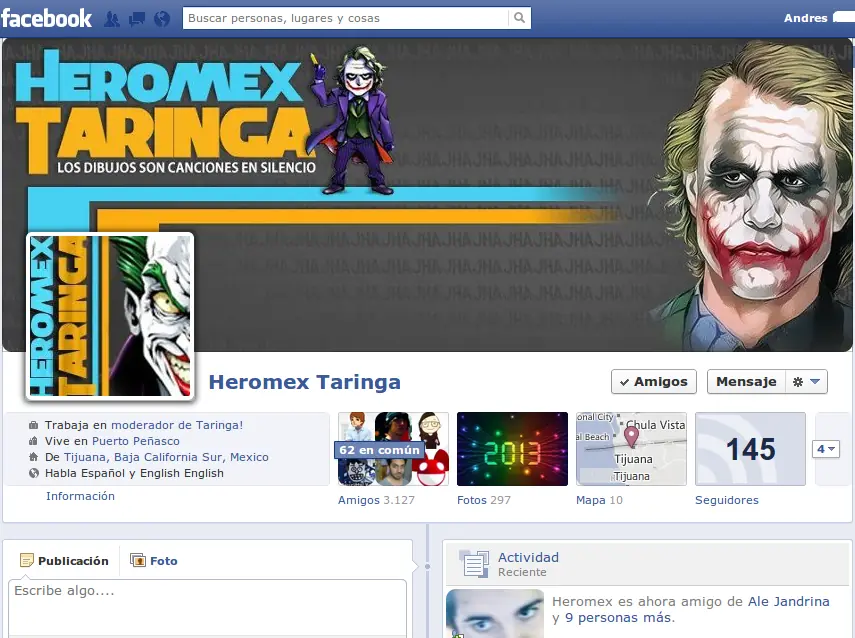Open the friend requests icon
The width and height of the screenshot is (855, 638).
tap(112, 19)
